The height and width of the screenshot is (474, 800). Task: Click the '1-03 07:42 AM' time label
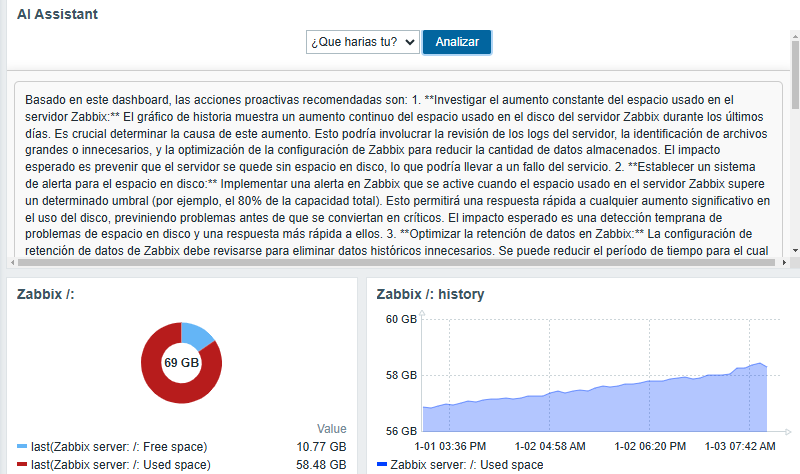coord(740,446)
